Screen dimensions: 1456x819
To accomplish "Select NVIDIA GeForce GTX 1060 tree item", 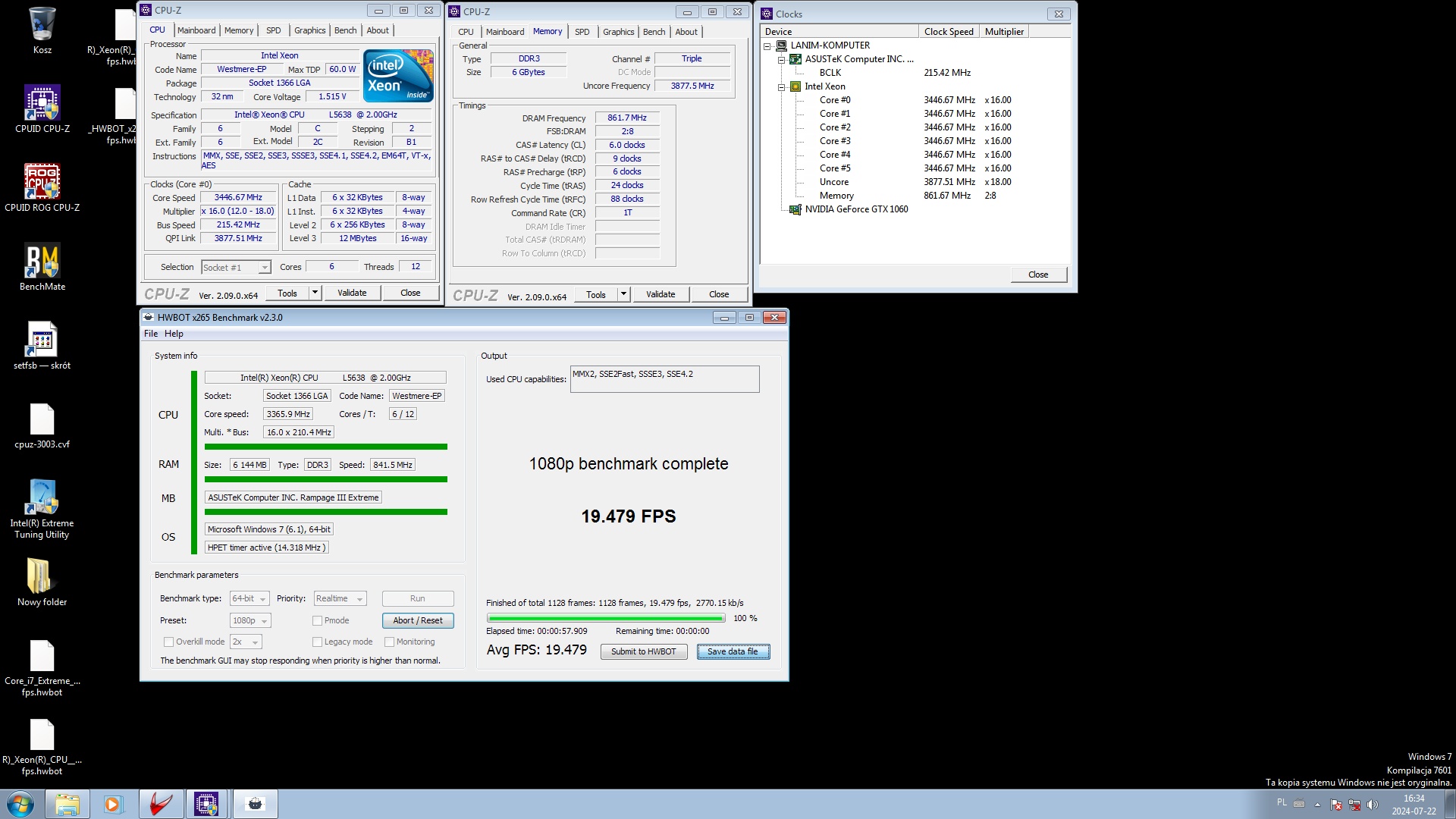I will coord(856,209).
